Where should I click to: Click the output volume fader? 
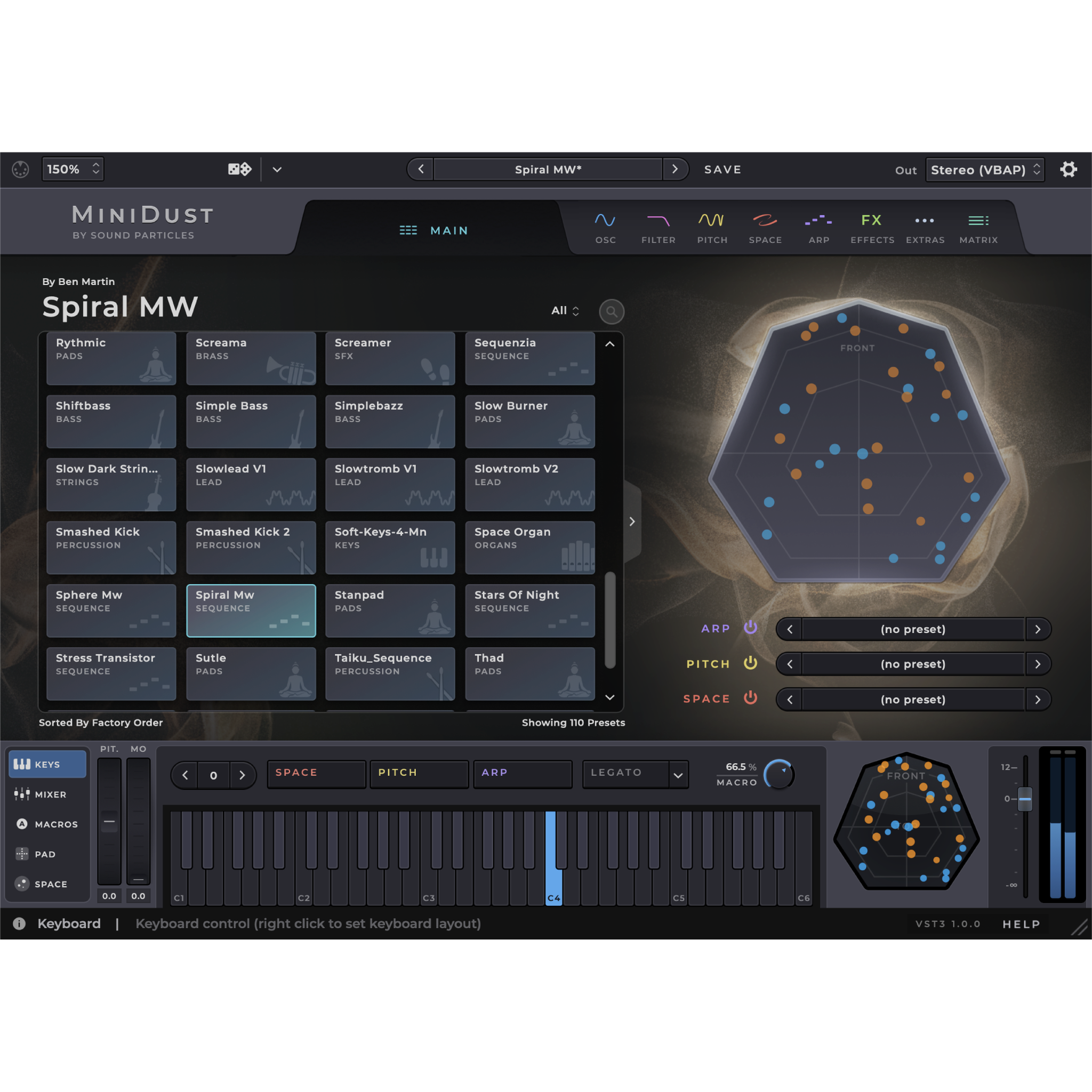(x=1025, y=799)
